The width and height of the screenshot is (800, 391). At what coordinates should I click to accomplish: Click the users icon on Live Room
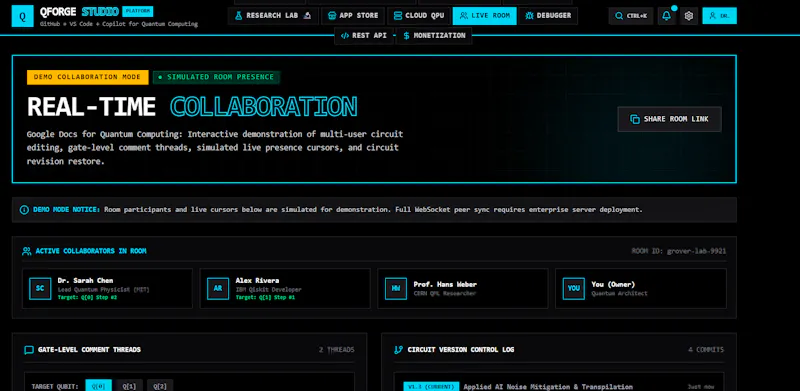pos(463,16)
